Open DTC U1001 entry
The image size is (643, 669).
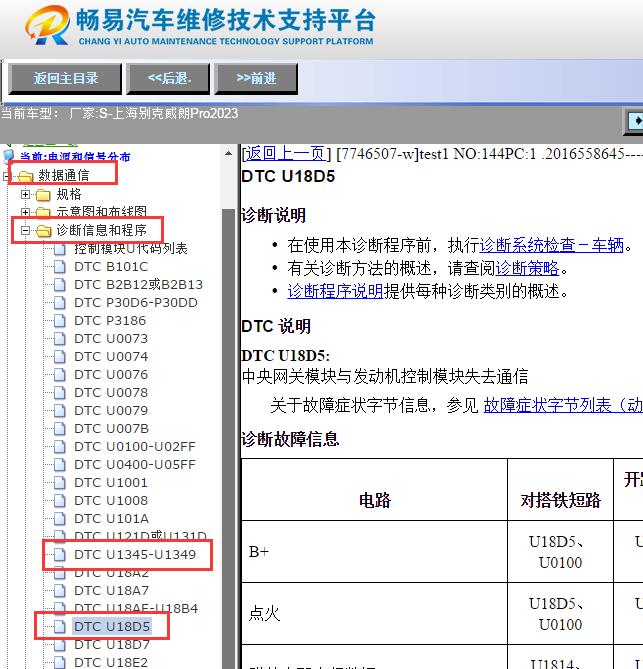tap(111, 483)
